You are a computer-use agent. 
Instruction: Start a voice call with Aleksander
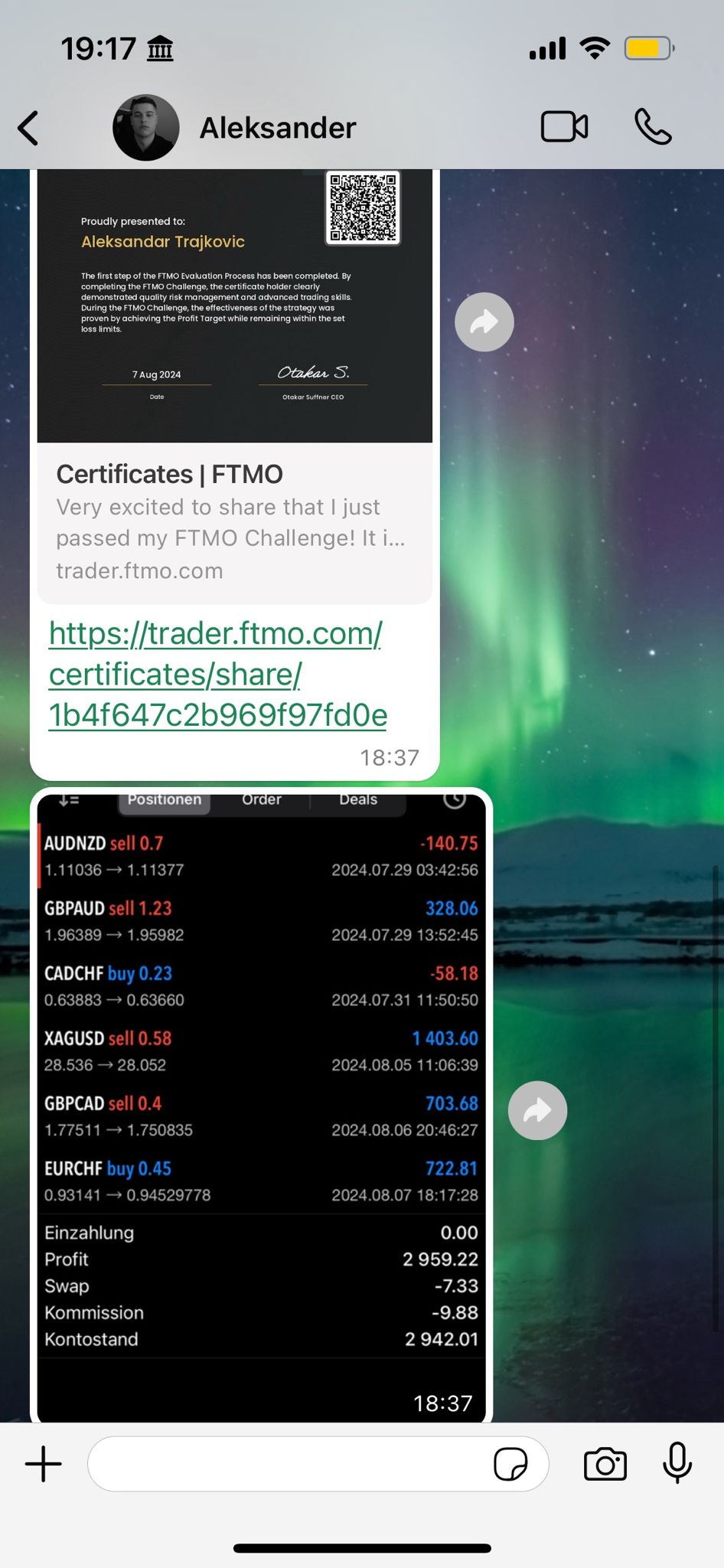click(x=653, y=127)
